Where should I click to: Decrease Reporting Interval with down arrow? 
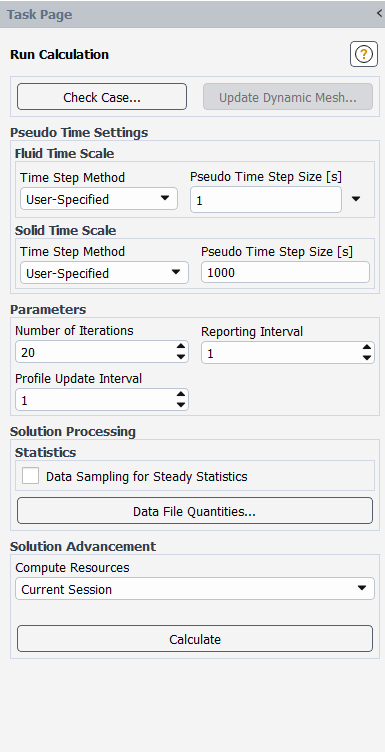(x=367, y=358)
